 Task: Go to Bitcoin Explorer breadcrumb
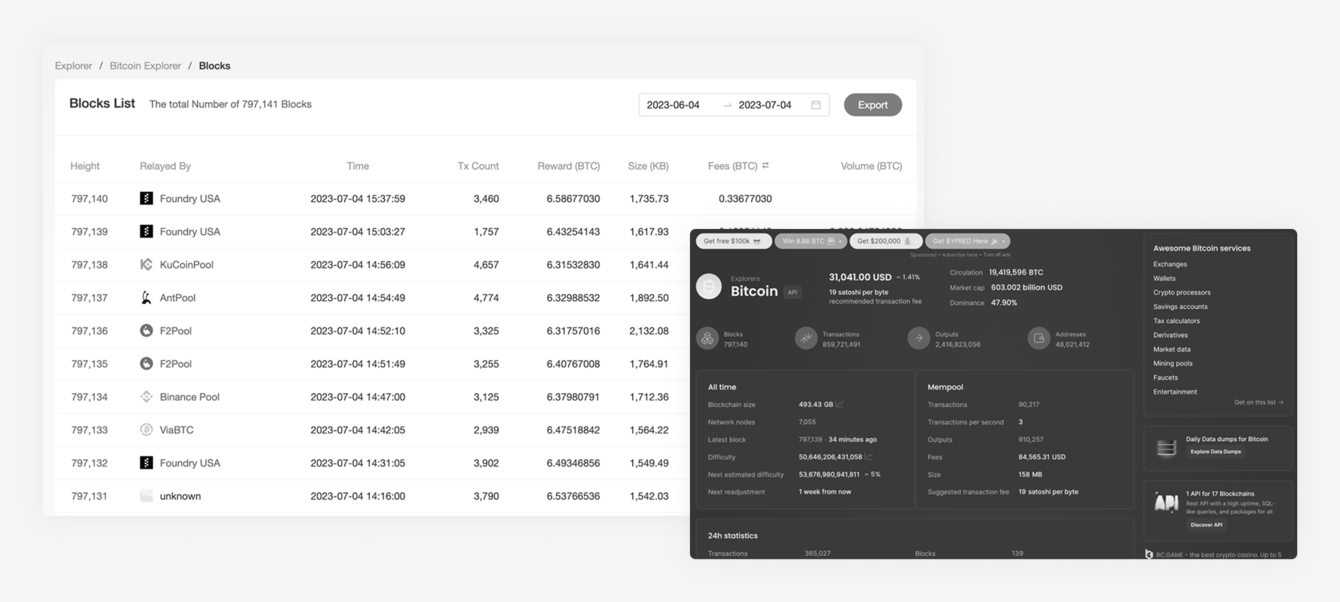pos(146,66)
